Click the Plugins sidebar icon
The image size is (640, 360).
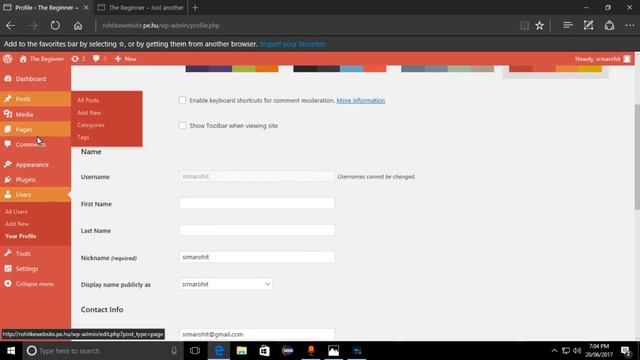pyautogui.click(x=8, y=180)
